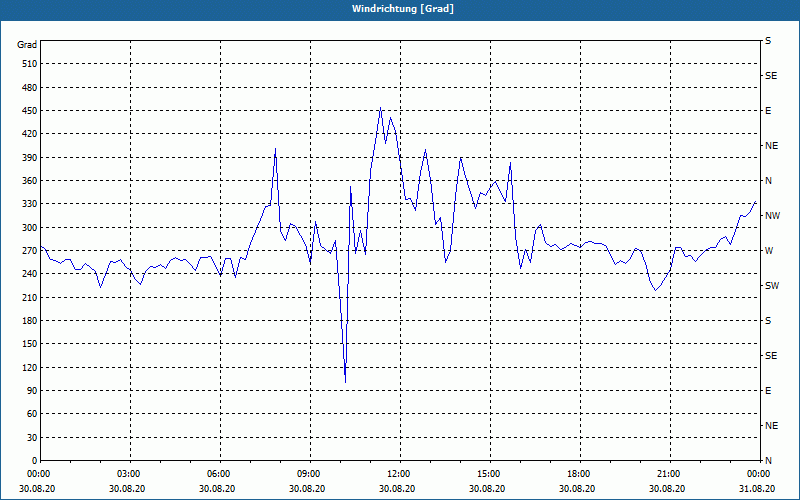This screenshot has width=800, height=500.
Task: Click the chart title "Windrichtung [Grad]"
Action: coord(403,9)
